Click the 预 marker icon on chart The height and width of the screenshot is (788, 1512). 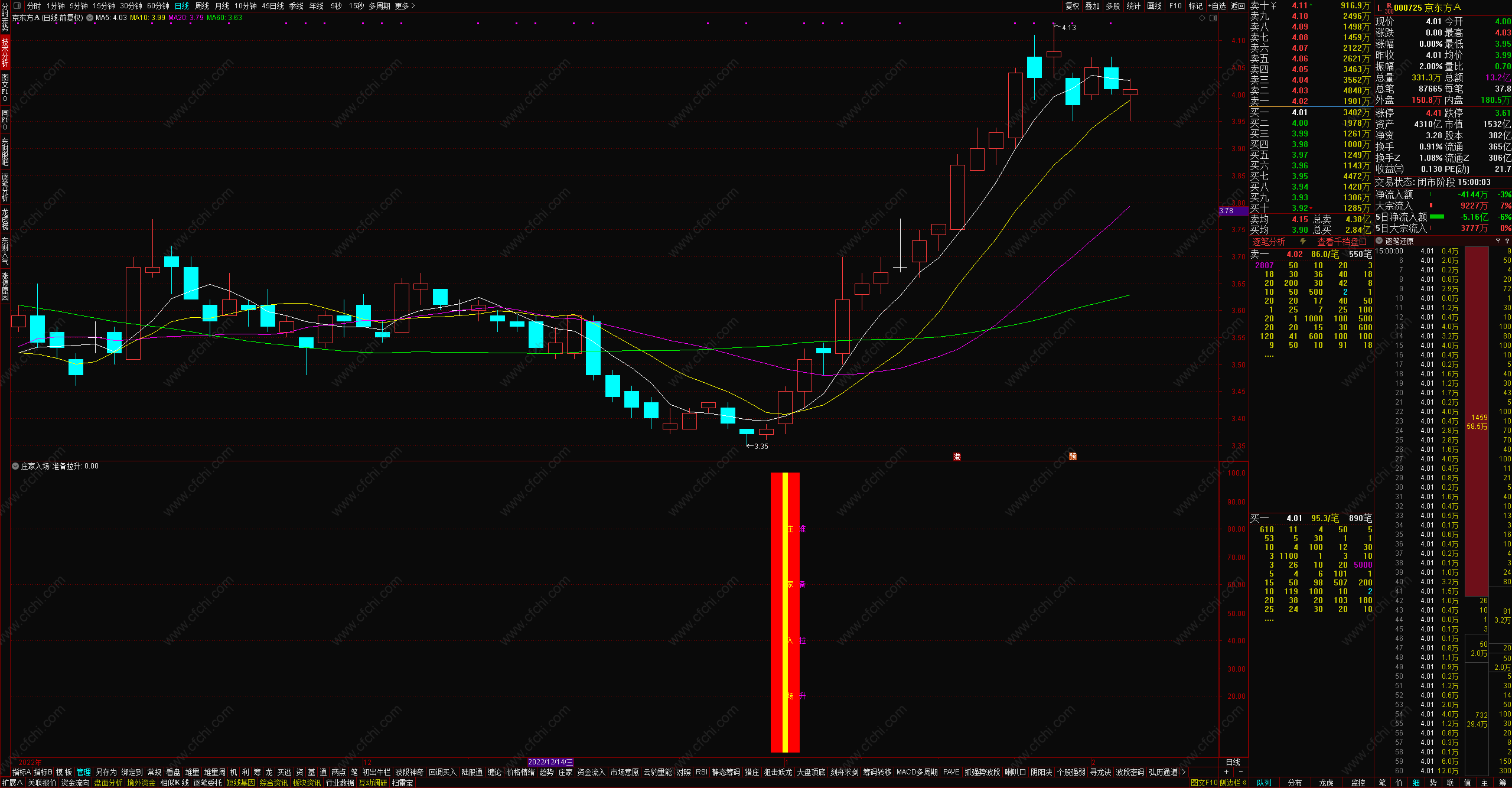[x=1073, y=456]
